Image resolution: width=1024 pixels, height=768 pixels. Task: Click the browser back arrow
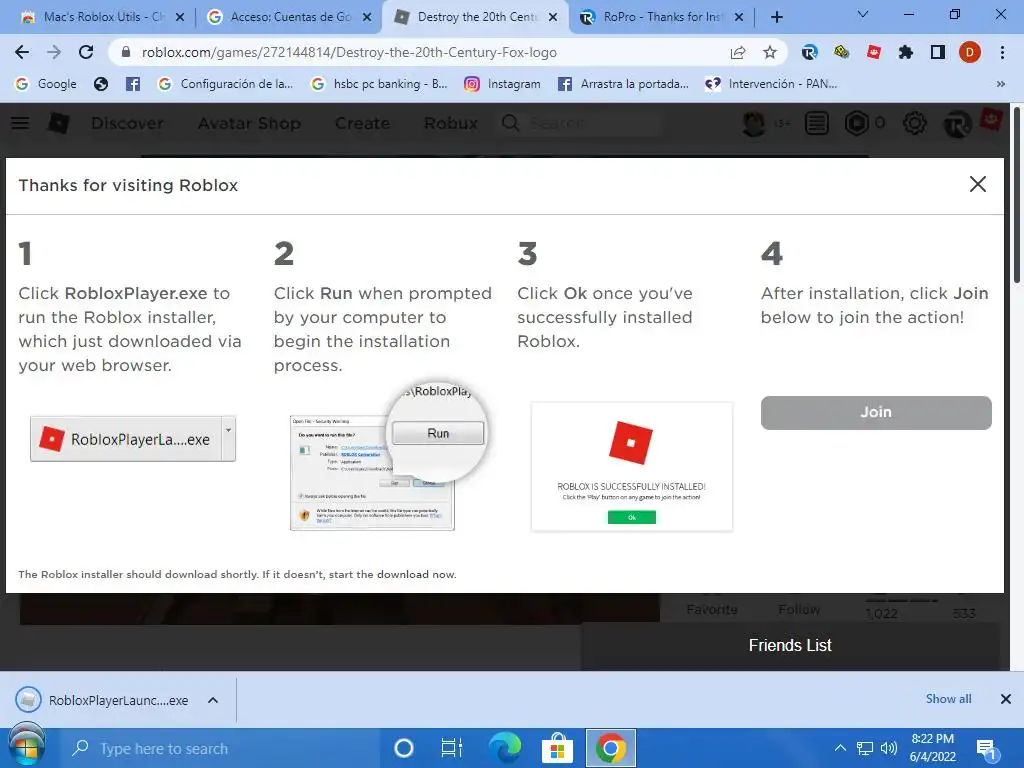22,52
